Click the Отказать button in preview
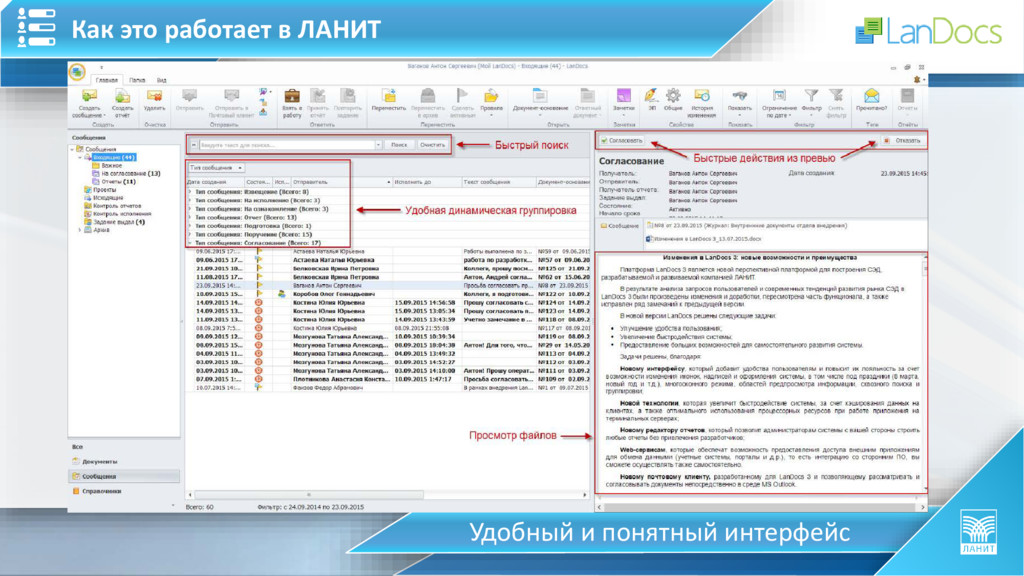 (903, 140)
